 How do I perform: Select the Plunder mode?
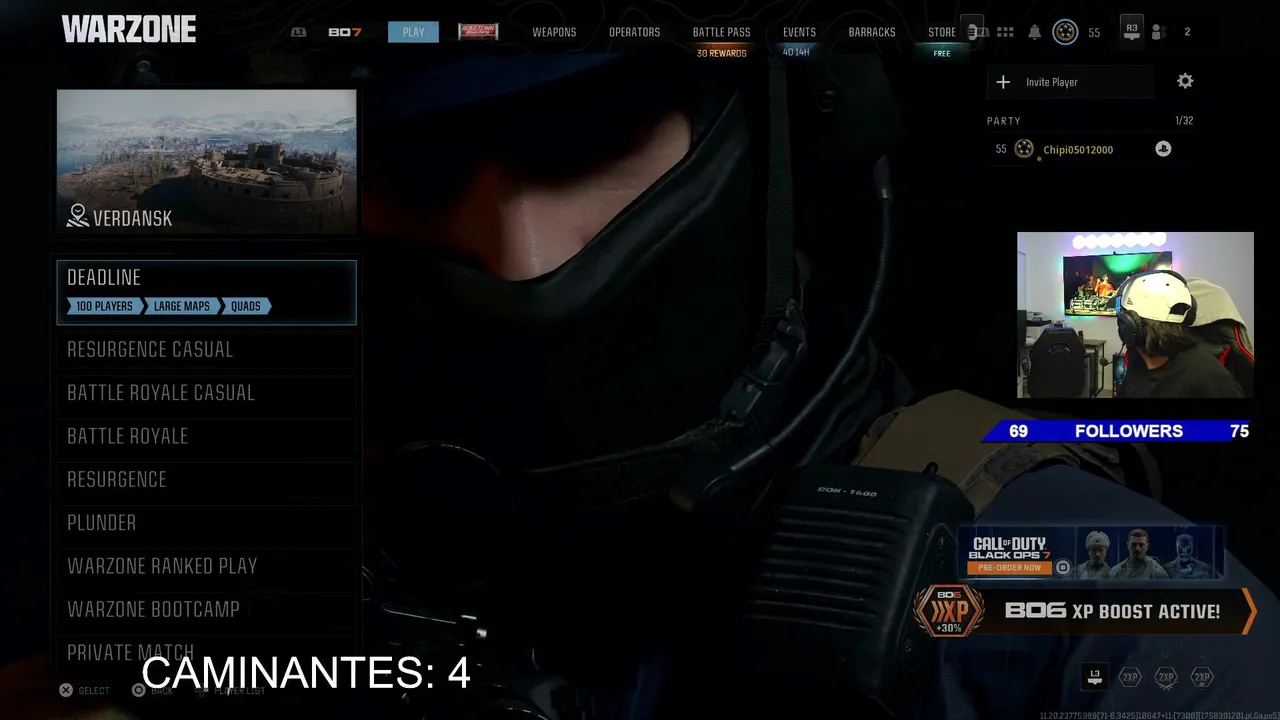(x=206, y=522)
